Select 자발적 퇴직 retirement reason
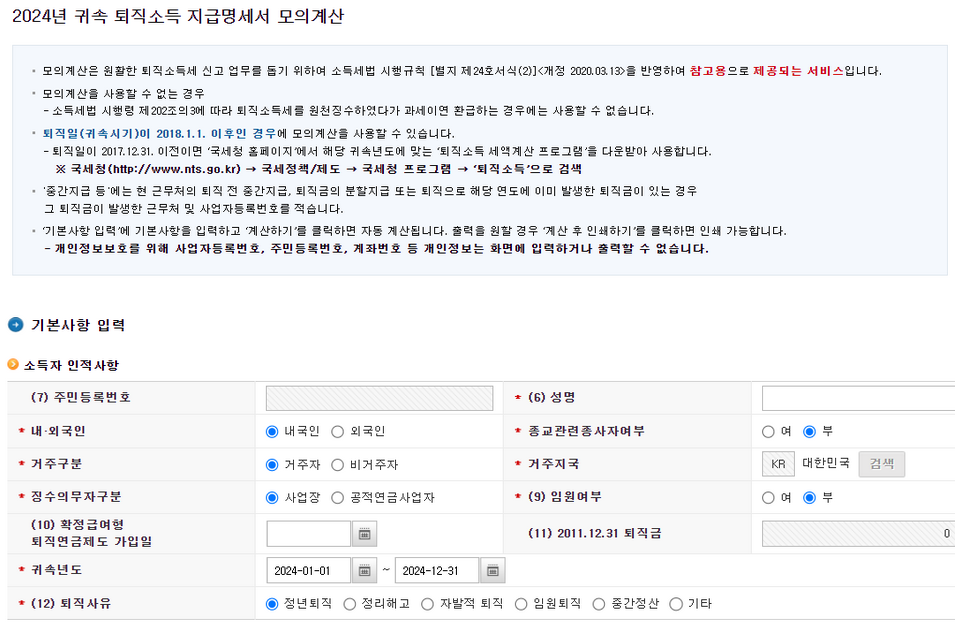This screenshot has width=957, height=625. [425, 603]
